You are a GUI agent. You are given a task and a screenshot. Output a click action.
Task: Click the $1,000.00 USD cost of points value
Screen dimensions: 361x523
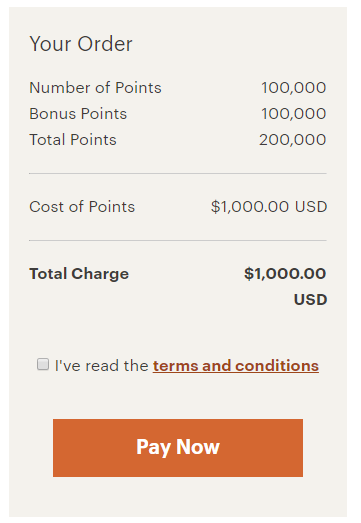tap(269, 207)
